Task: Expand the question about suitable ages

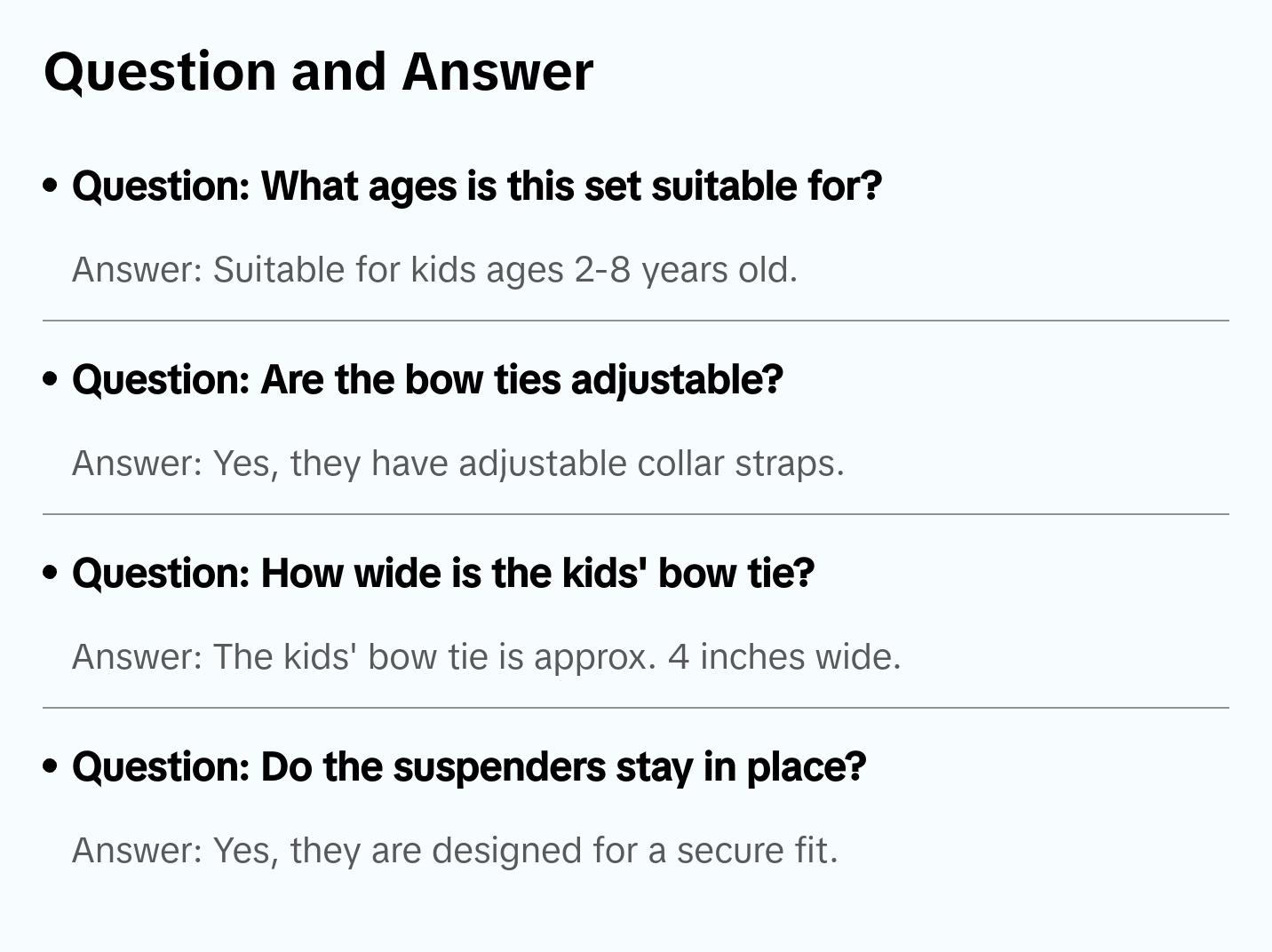Action: tap(476, 186)
